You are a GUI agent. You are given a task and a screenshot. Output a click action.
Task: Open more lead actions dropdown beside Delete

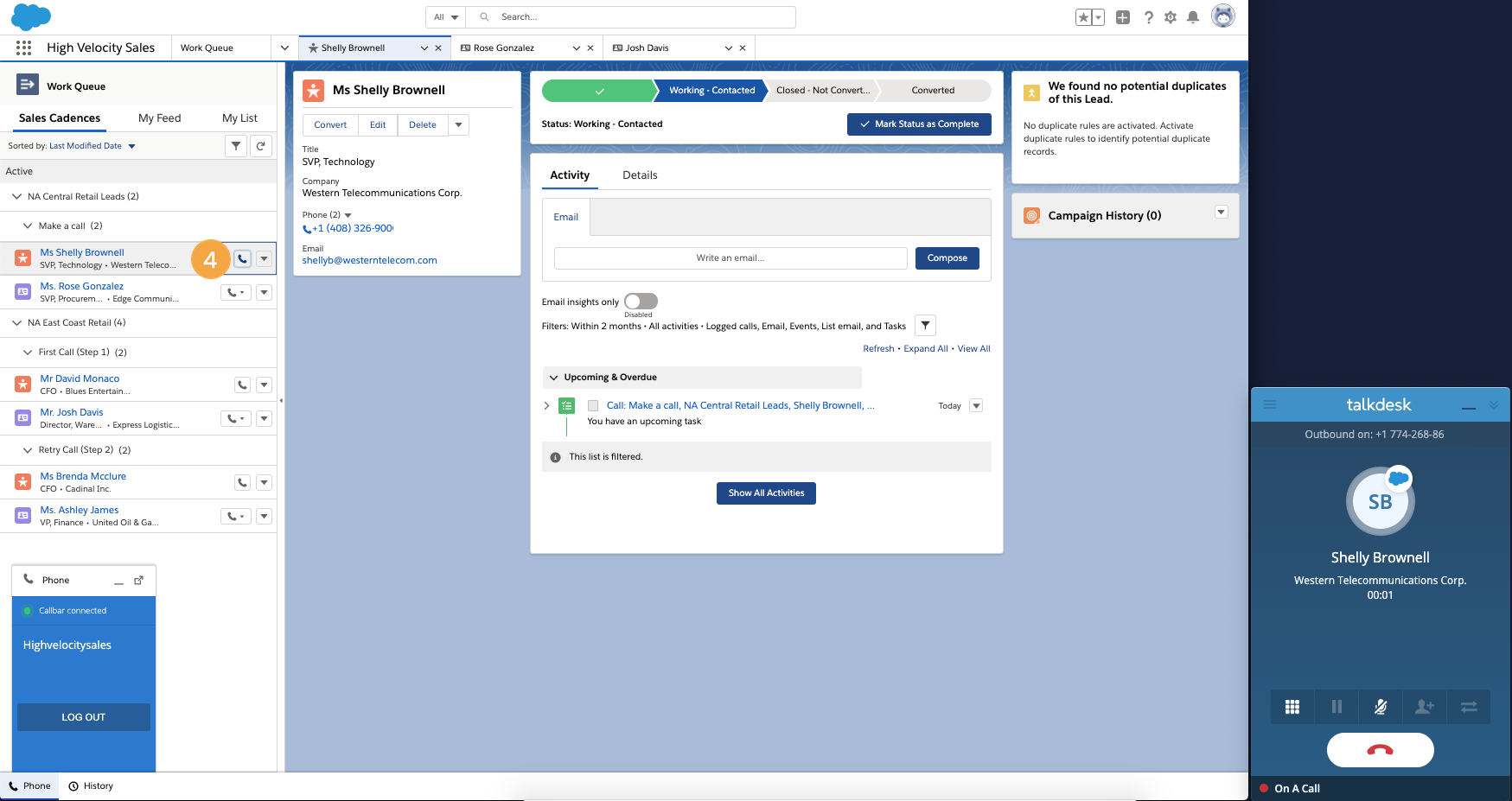pyautogui.click(x=458, y=124)
